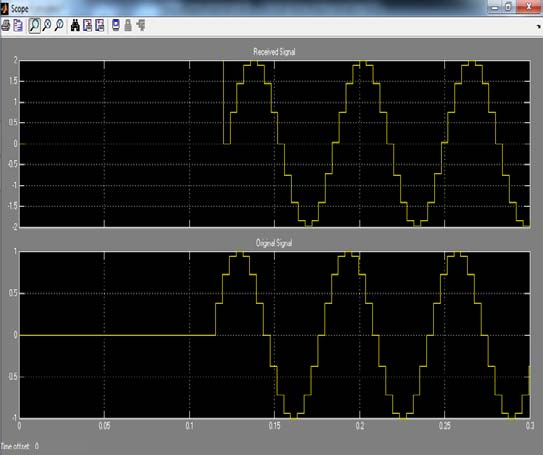543x455 pixels.
Task: Select the Zoom X-axis tool
Action: (47, 25)
